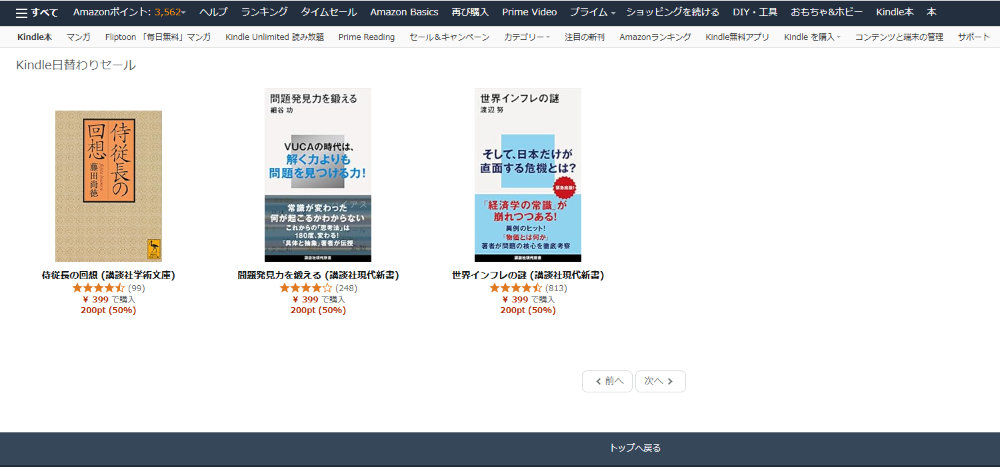Screen dimensions: 1000x467
Task: Open サポート in sub navigation
Action: (973, 37)
